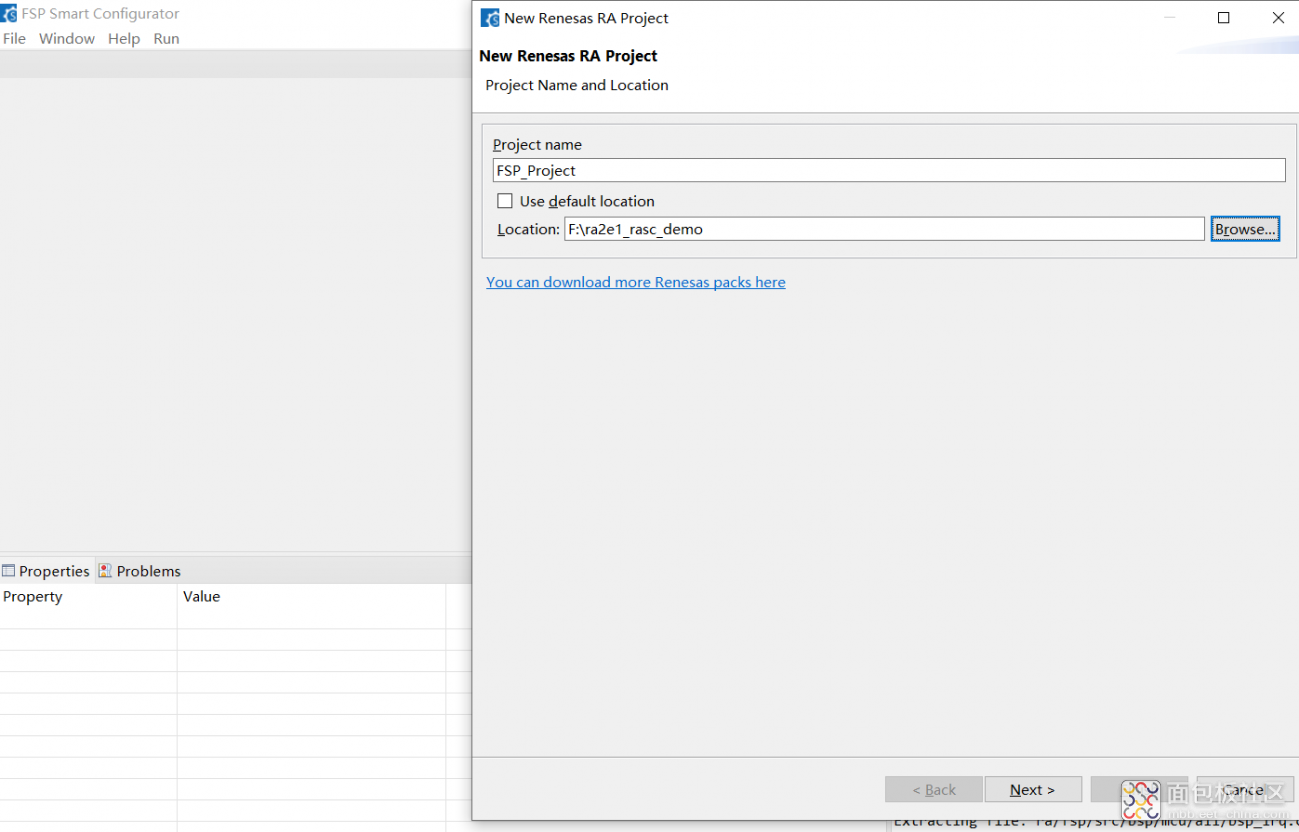The image size is (1299, 832).
Task: Toggle the Use default location checkbox
Action: pos(505,201)
